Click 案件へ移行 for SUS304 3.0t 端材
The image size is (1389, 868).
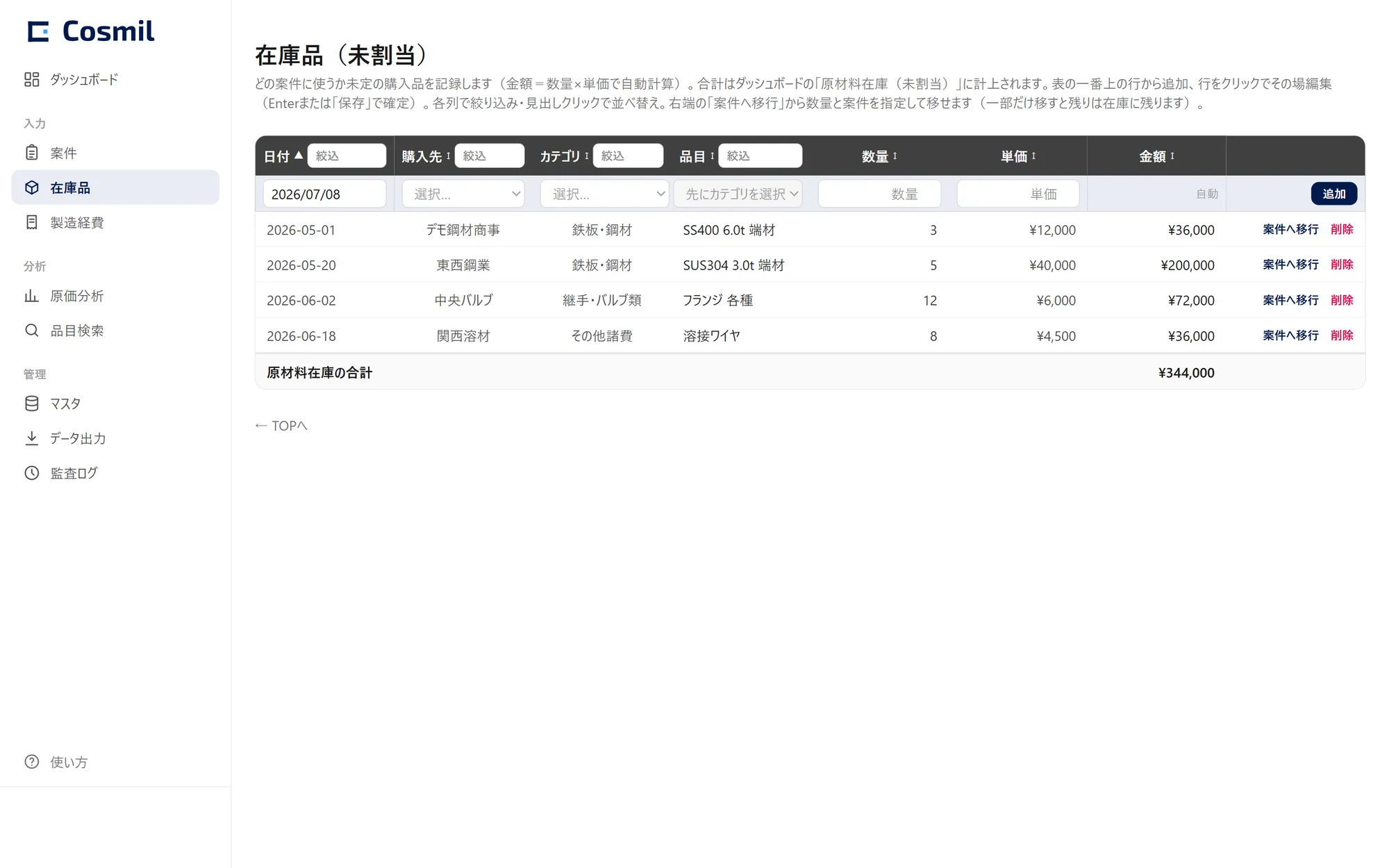coord(1290,265)
